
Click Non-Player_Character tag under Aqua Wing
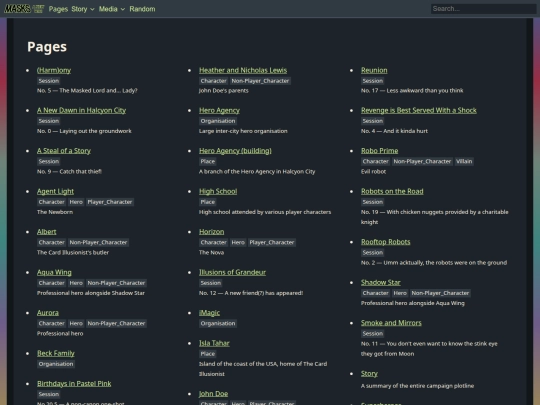point(116,283)
